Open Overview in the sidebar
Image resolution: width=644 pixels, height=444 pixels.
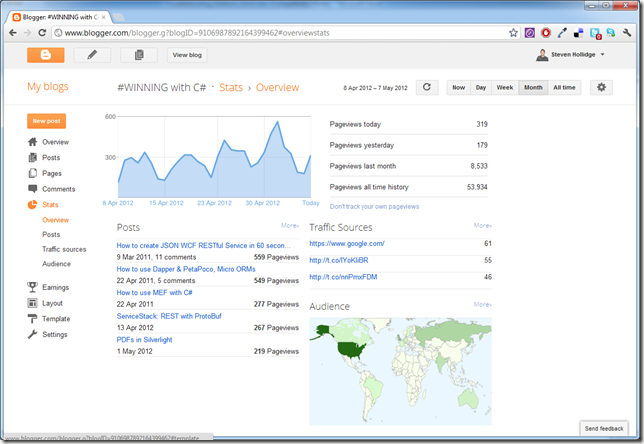pos(55,142)
